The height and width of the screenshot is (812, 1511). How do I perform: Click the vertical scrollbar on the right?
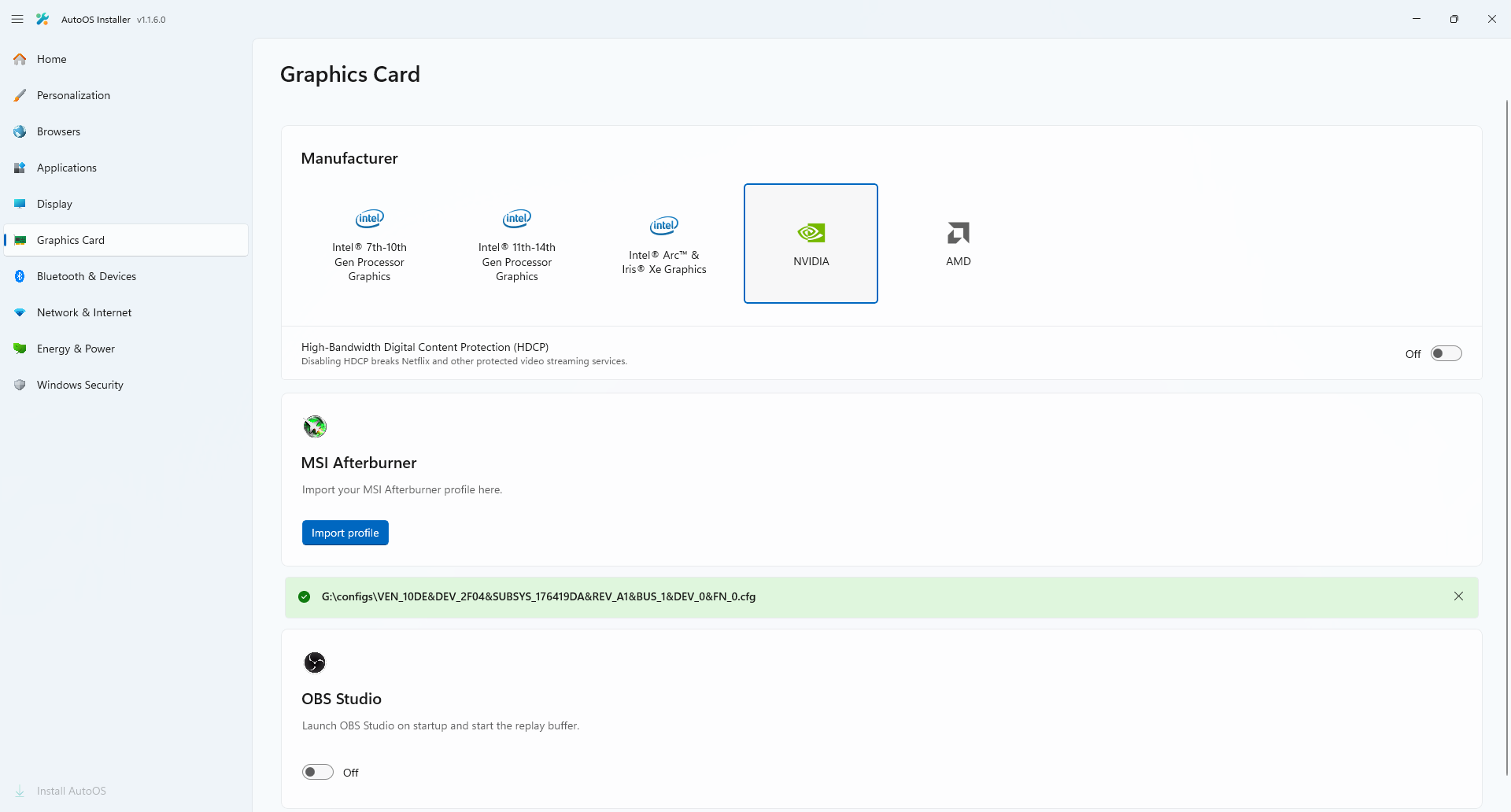tap(1507, 437)
